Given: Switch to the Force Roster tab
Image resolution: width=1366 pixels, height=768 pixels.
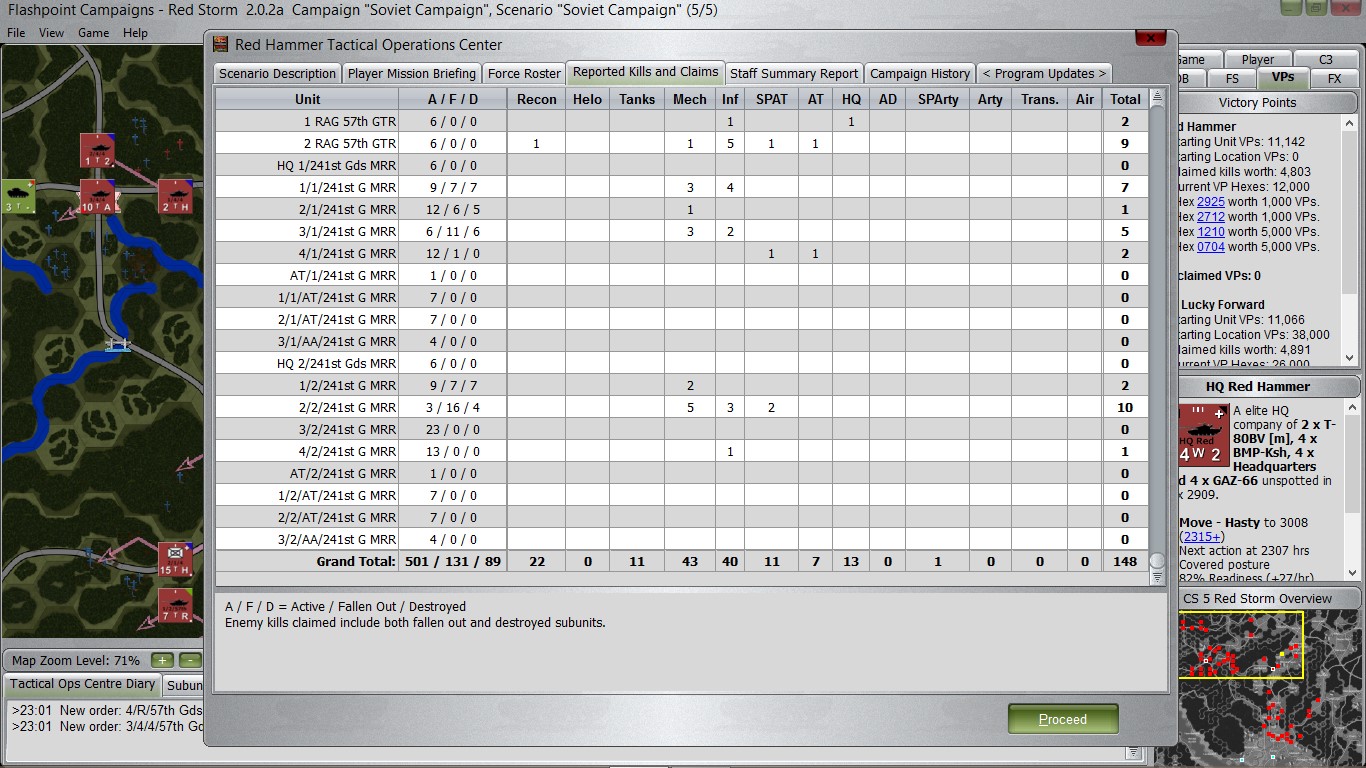Looking at the screenshot, I should click(x=524, y=73).
